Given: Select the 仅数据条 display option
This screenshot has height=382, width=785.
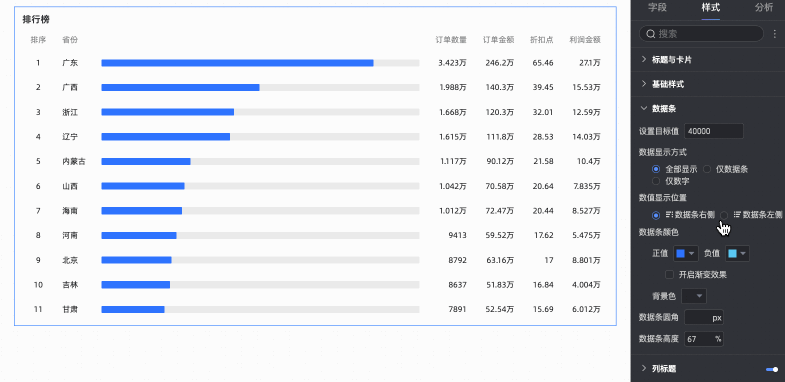Looking at the screenshot, I should (x=707, y=169).
